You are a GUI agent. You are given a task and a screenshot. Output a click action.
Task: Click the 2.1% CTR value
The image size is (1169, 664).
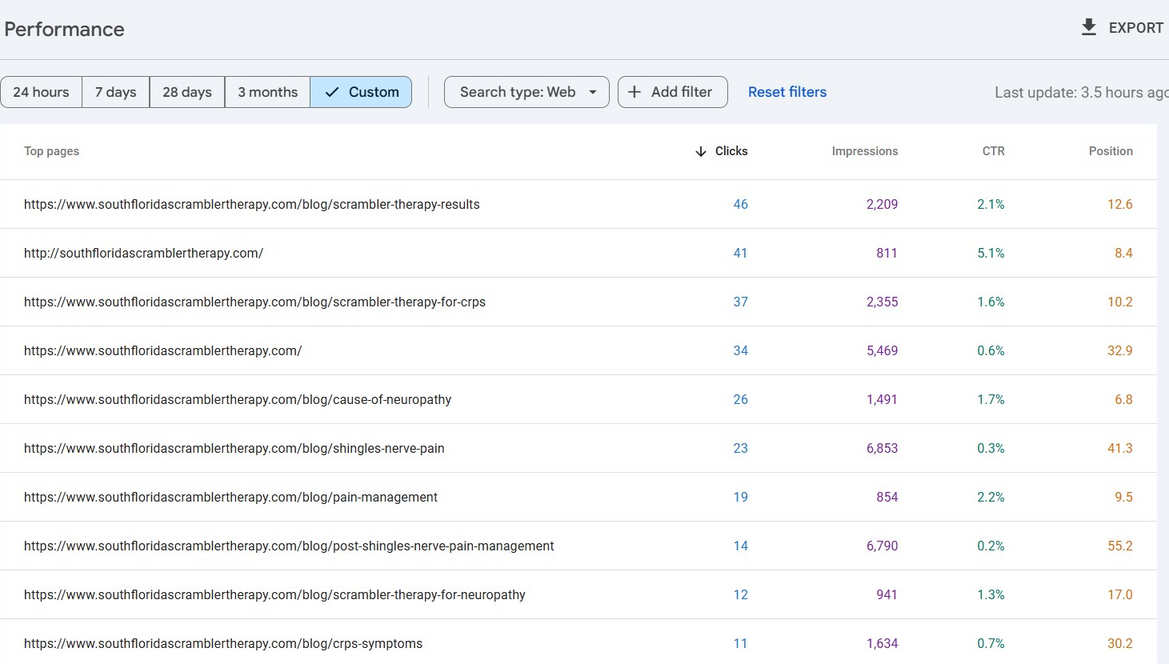tap(991, 204)
